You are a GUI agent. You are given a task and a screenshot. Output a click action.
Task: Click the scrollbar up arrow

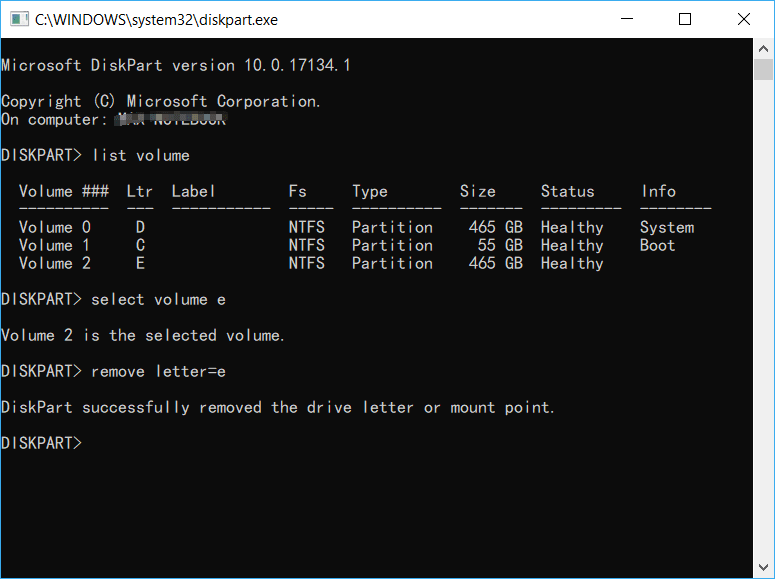point(764,48)
